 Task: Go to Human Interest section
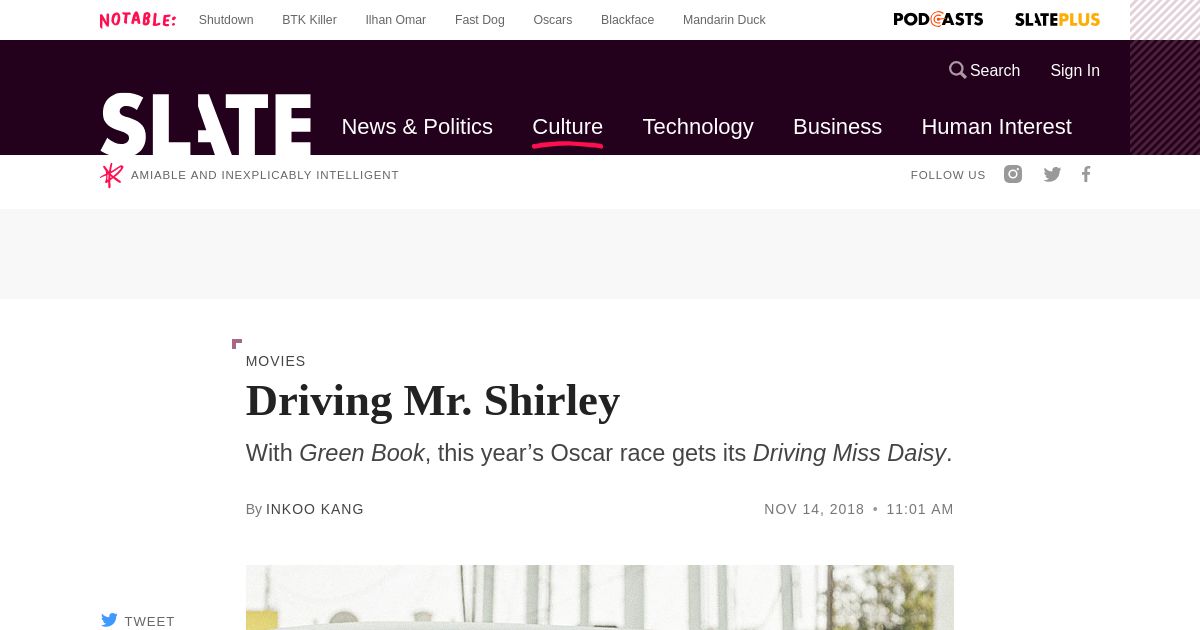[996, 127]
